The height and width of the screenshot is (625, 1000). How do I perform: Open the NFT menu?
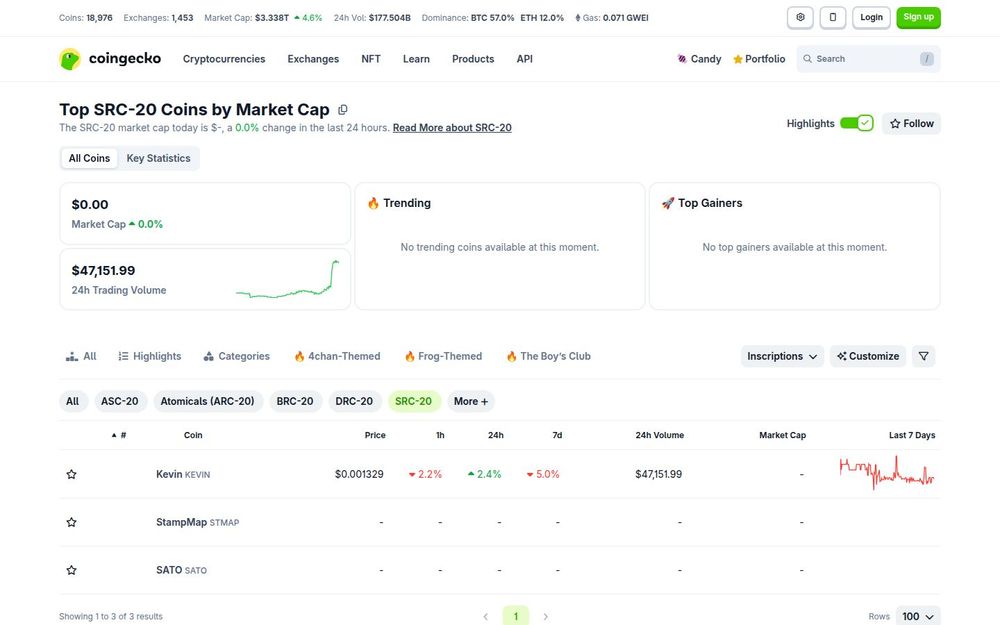[x=371, y=59]
